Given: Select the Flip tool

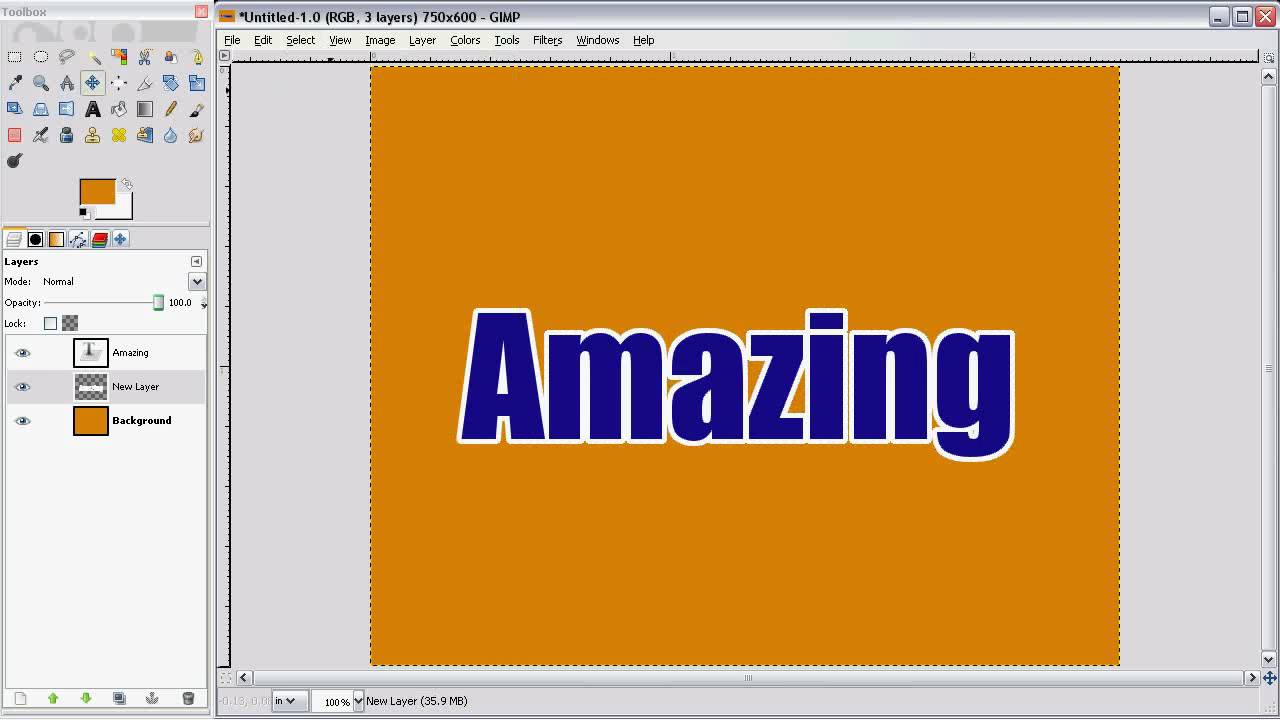Looking at the screenshot, I should pyautogui.click(x=66, y=109).
